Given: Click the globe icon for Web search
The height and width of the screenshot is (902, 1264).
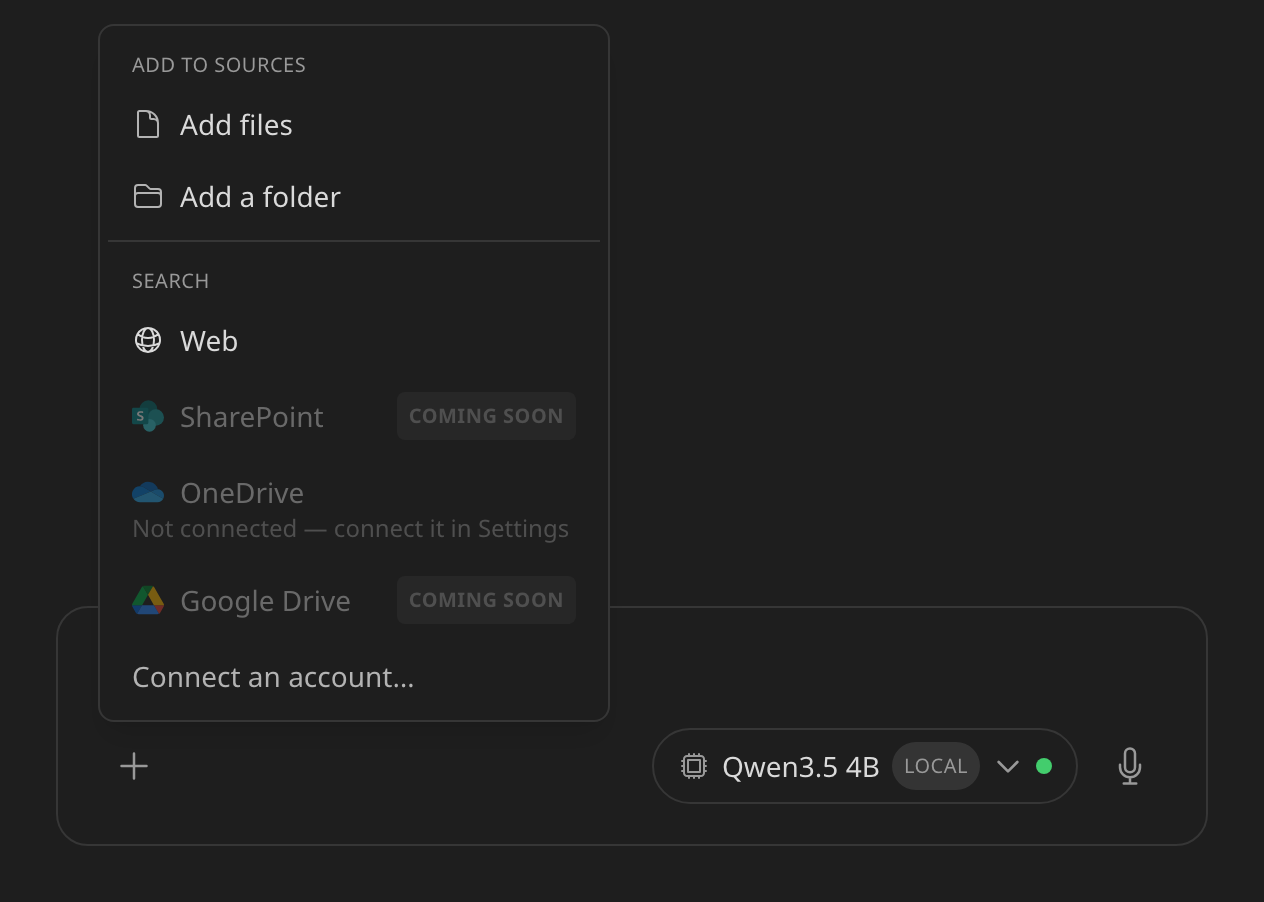Looking at the screenshot, I should pos(148,340).
